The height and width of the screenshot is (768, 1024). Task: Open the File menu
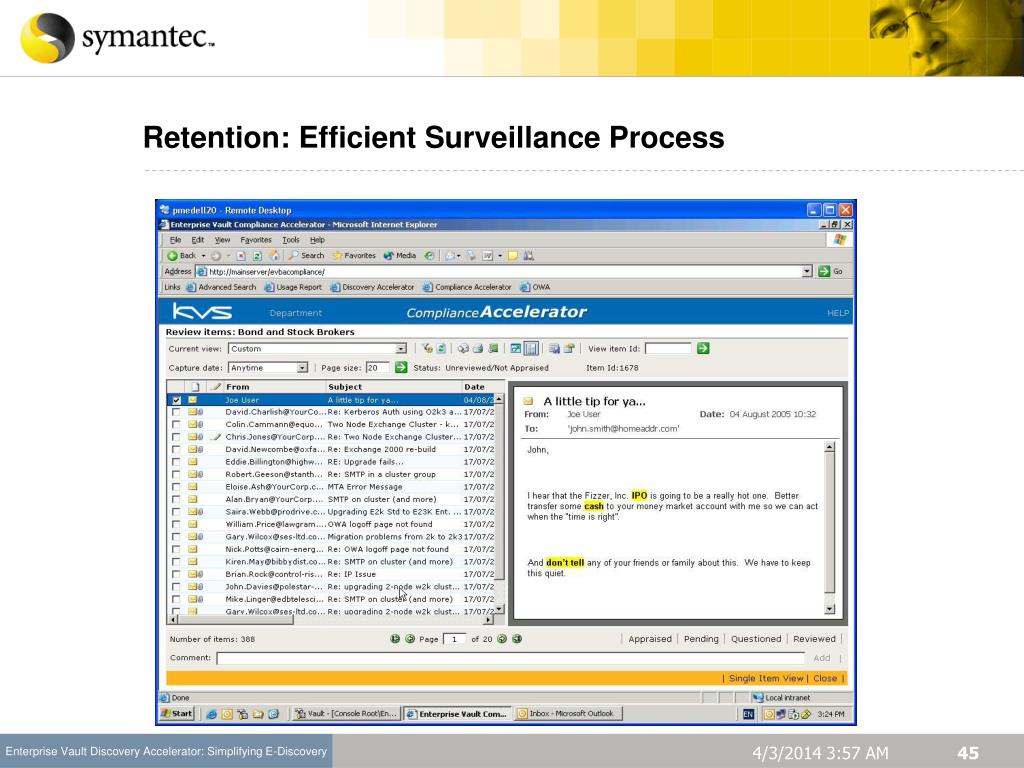(176, 240)
